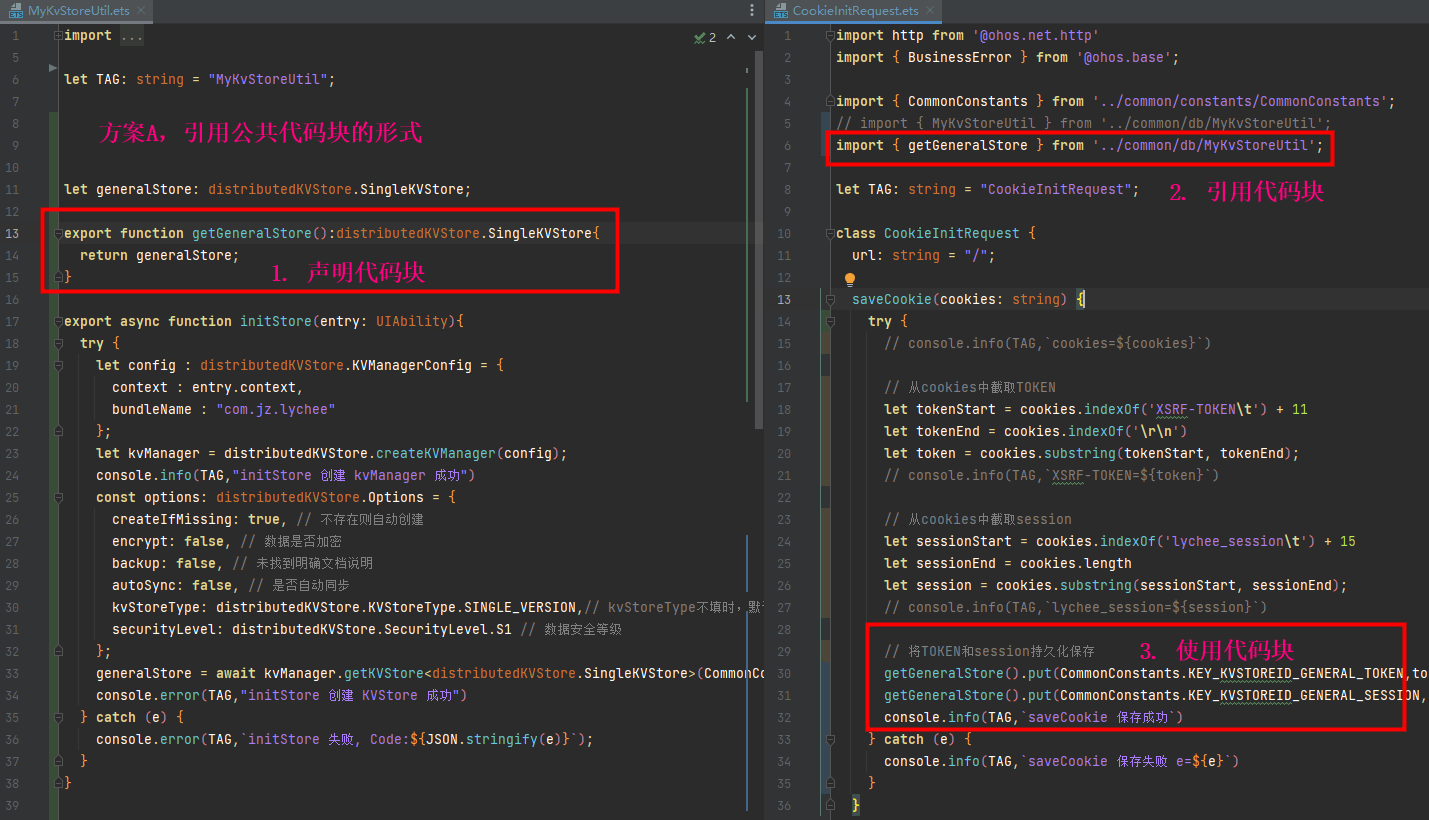The image size is (1429, 820).
Task: Collapse the getGeneralStore function fold marker
Action: (x=58, y=233)
